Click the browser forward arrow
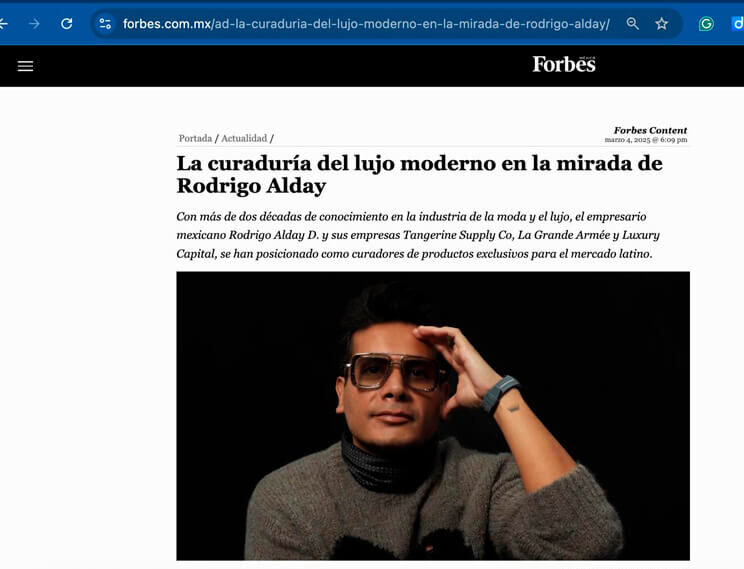Image resolution: width=744 pixels, height=569 pixels. point(34,24)
